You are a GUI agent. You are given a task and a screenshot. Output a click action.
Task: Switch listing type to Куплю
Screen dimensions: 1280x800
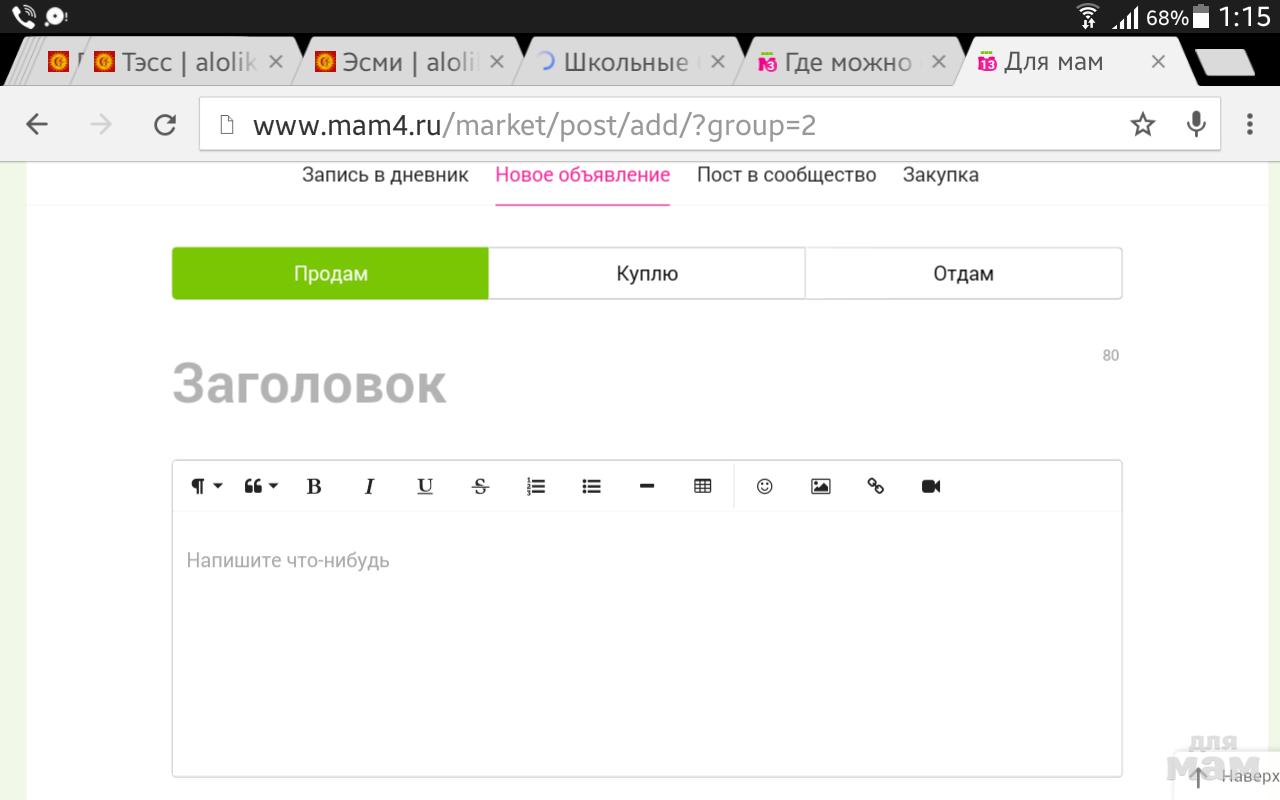647,274
